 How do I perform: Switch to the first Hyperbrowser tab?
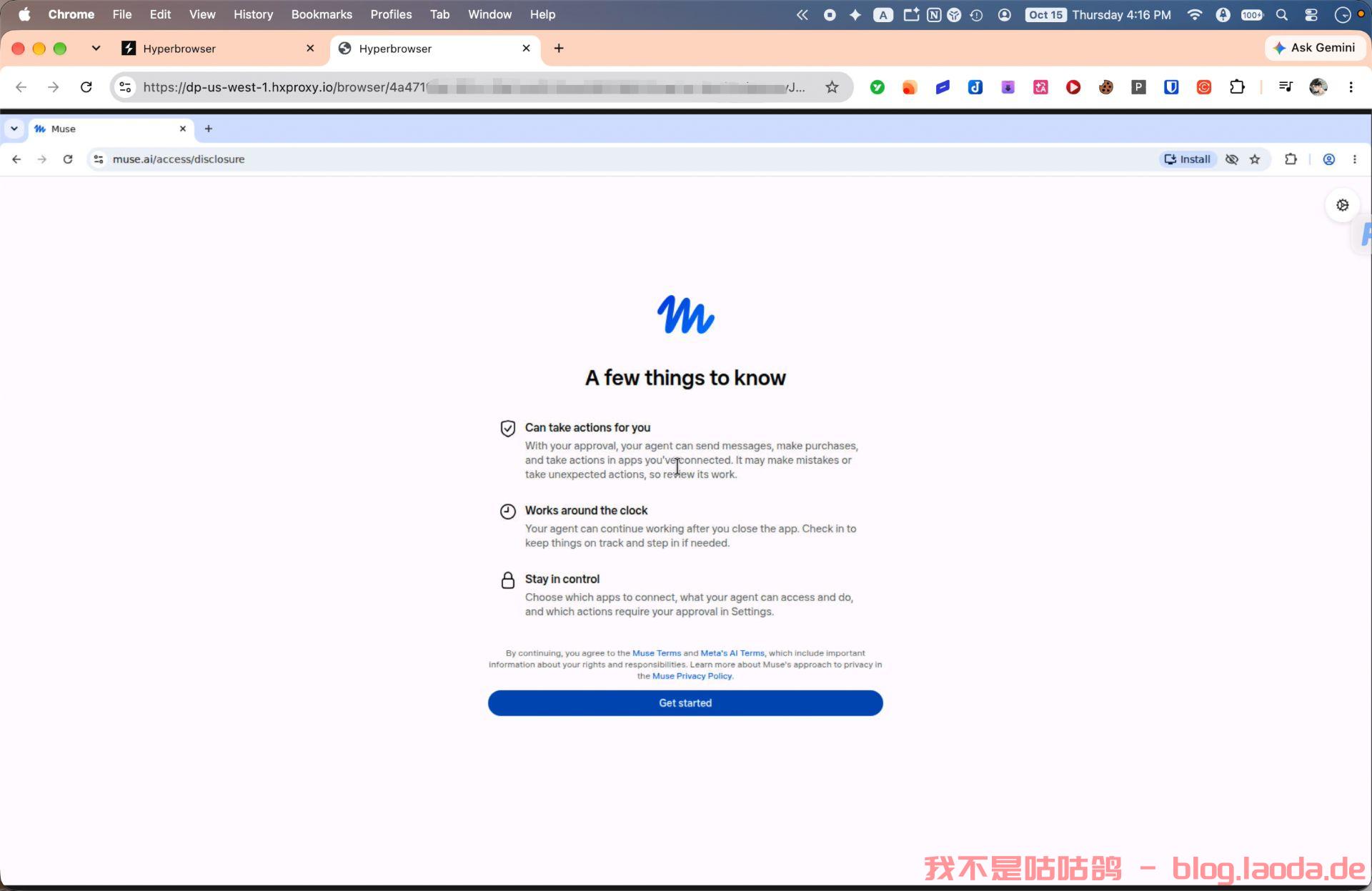tap(218, 49)
